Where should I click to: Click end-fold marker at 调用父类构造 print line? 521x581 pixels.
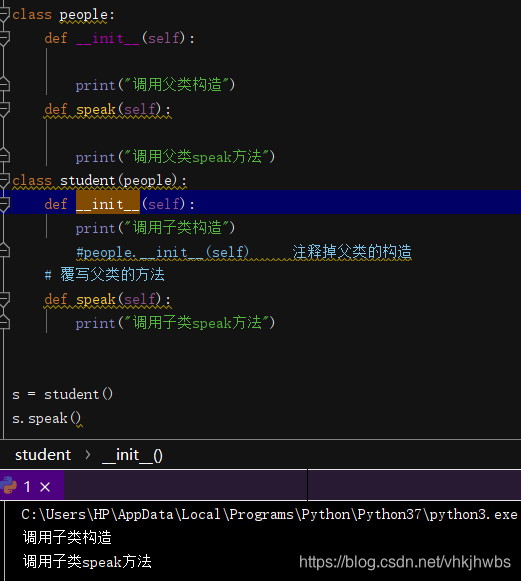(x=4, y=85)
